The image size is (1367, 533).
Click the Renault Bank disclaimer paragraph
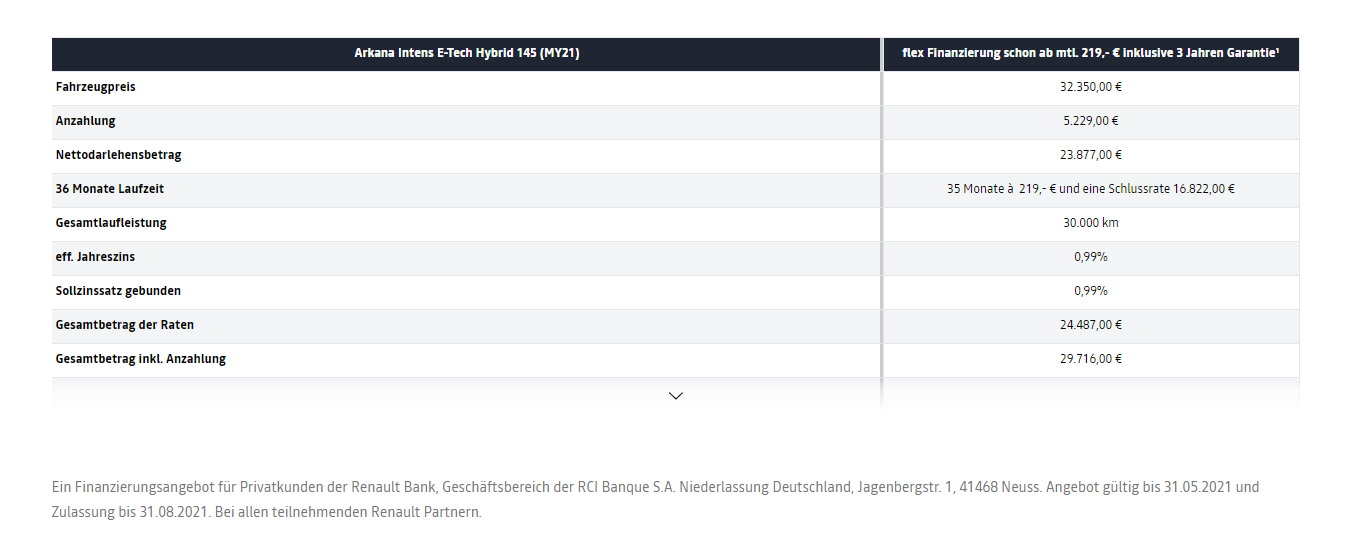(655, 499)
